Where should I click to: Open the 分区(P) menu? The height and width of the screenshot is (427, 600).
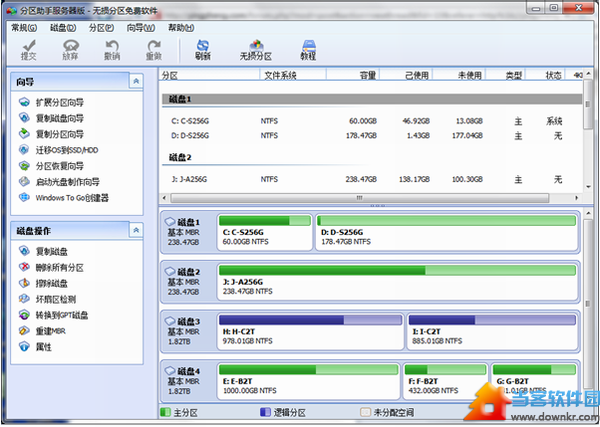tap(101, 28)
